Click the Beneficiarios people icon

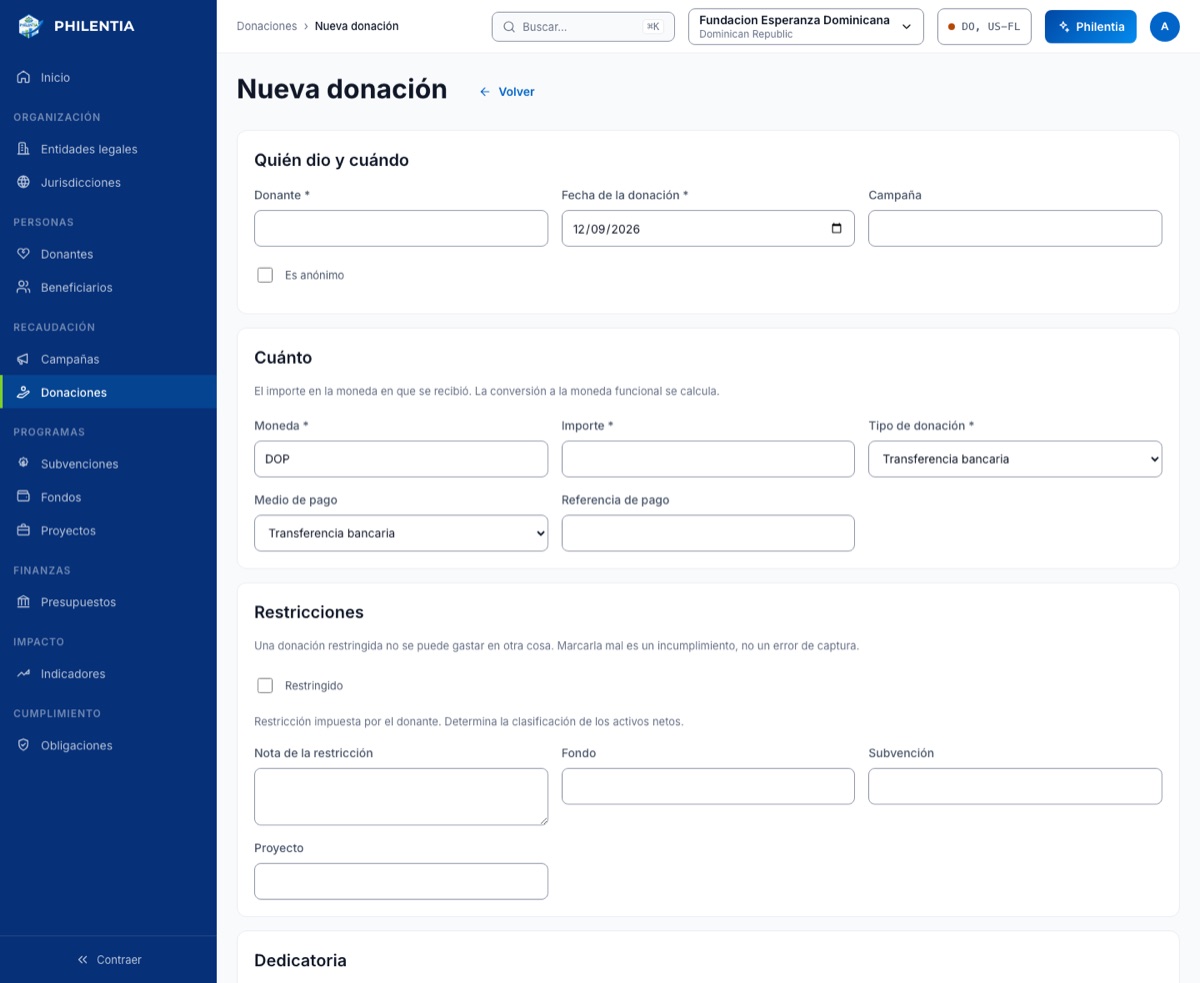23,287
